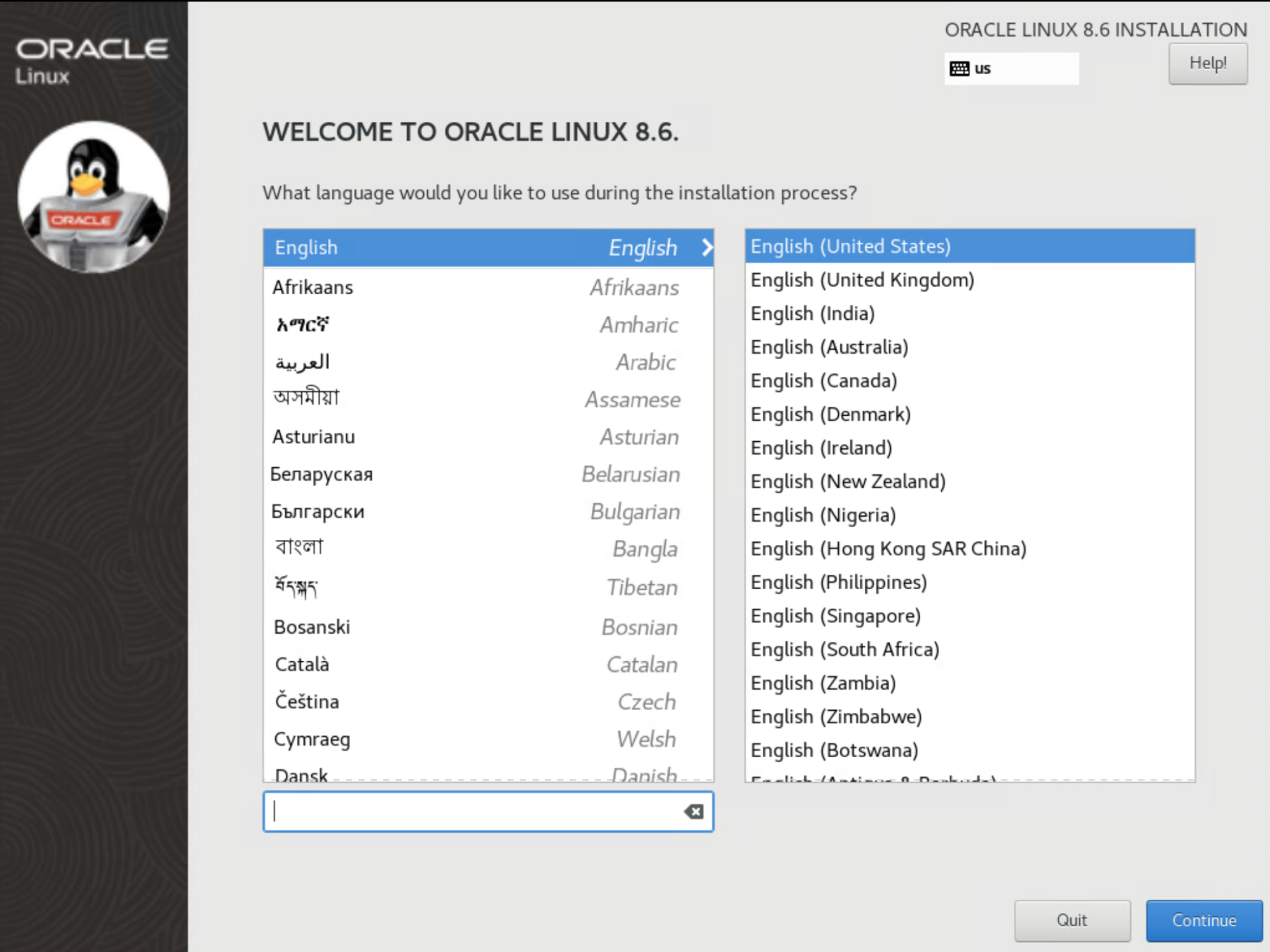Choose English (Denmark) locale

970,414
